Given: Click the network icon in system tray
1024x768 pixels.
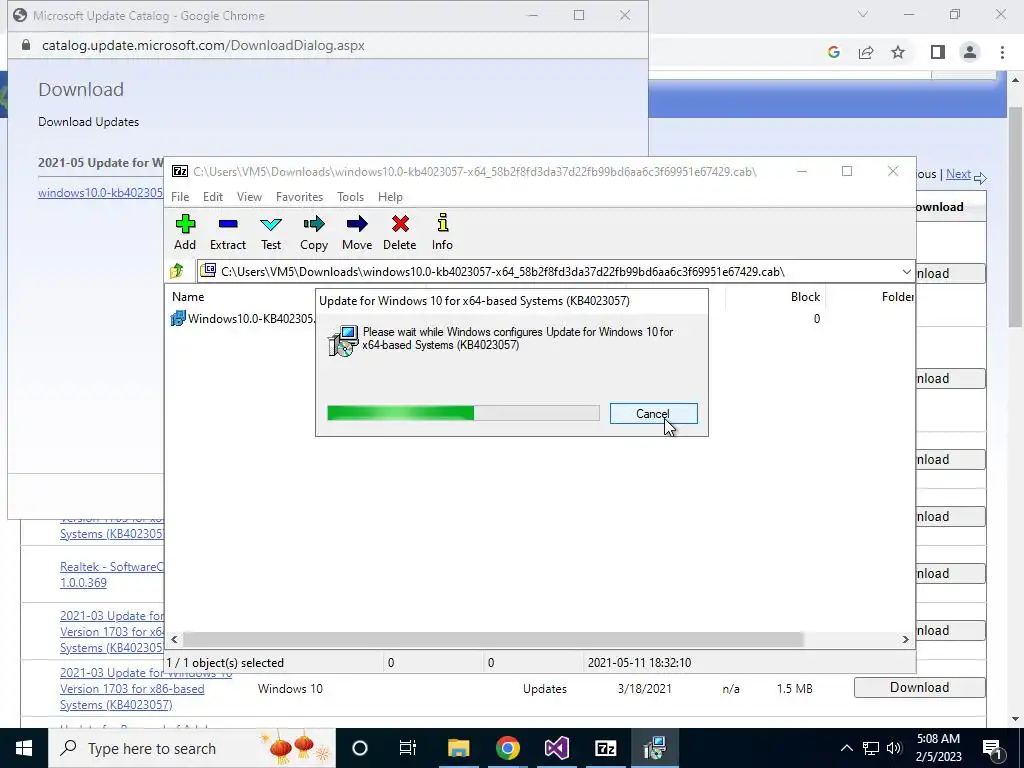Looking at the screenshot, I should point(871,748).
